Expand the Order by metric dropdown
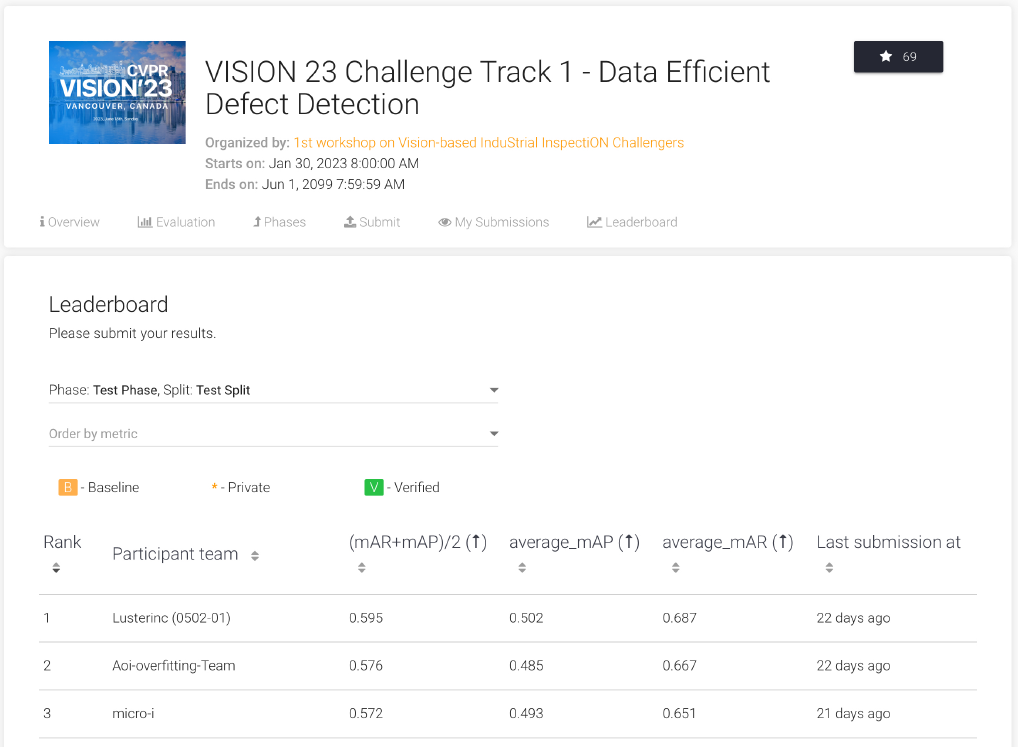The height and width of the screenshot is (747, 1018). pyautogui.click(x=273, y=434)
